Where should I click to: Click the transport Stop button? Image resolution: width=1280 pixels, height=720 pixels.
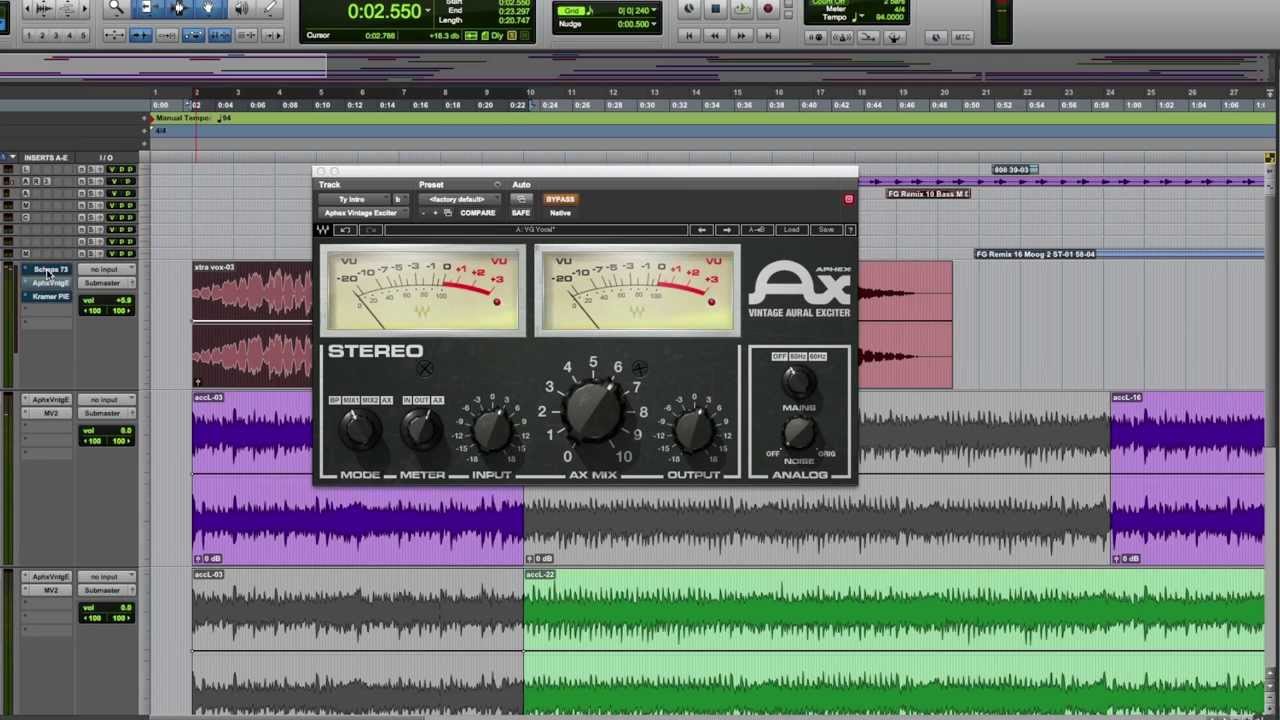715,9
